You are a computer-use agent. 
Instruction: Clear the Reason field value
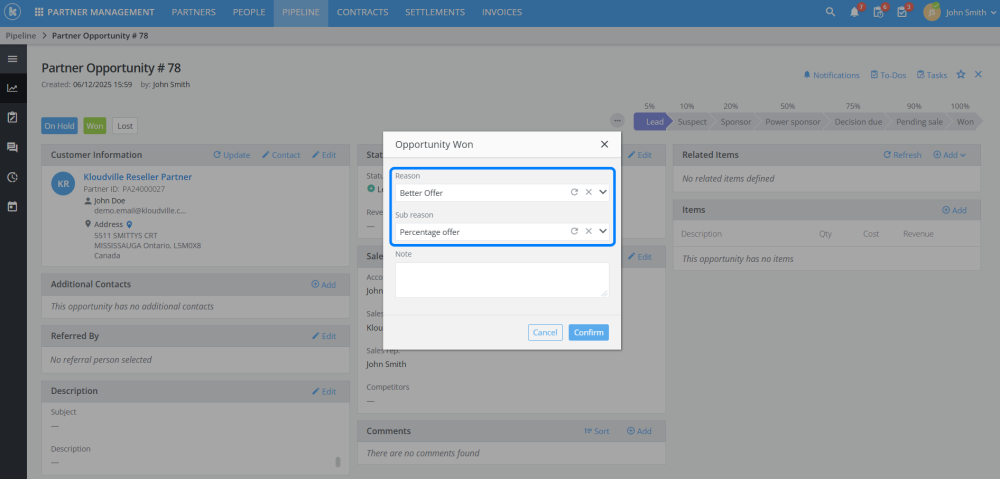pos(589,192)
